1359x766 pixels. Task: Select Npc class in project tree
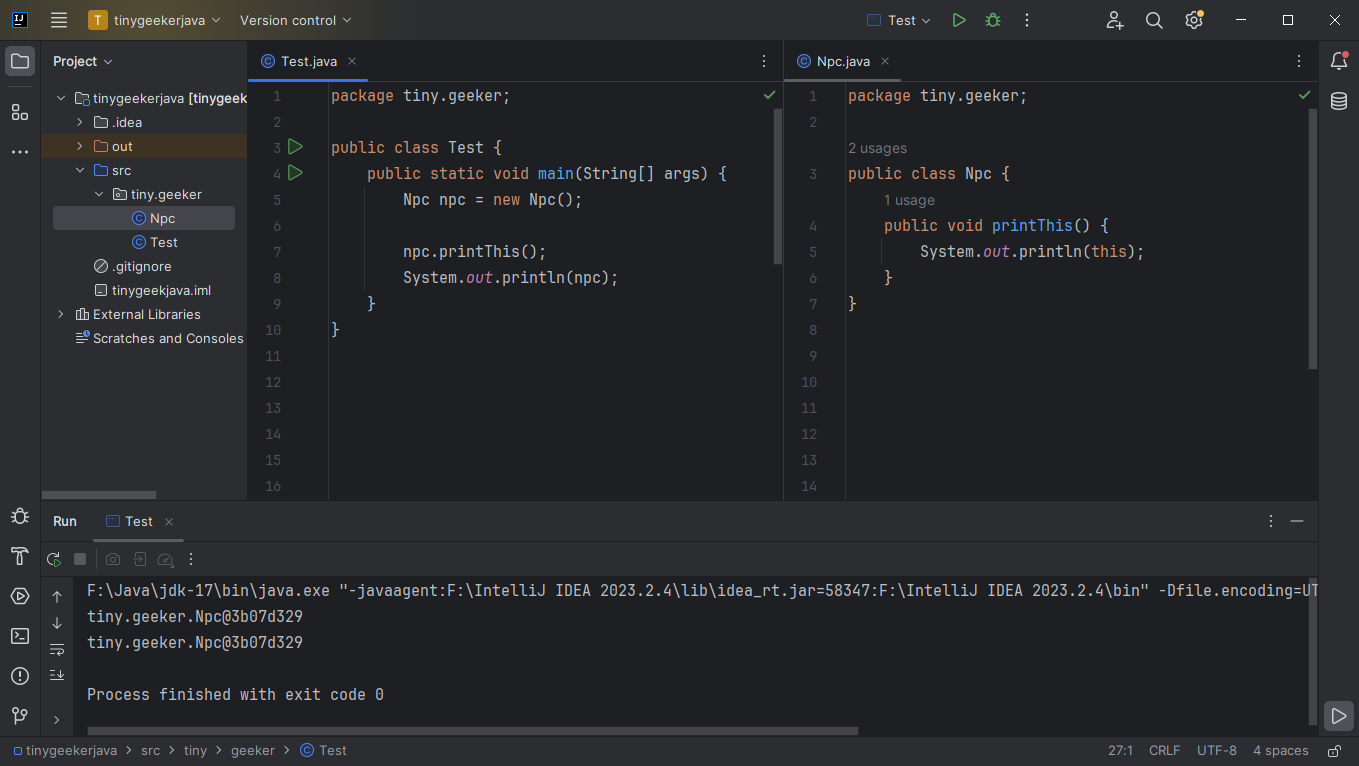tap(144, 218)
